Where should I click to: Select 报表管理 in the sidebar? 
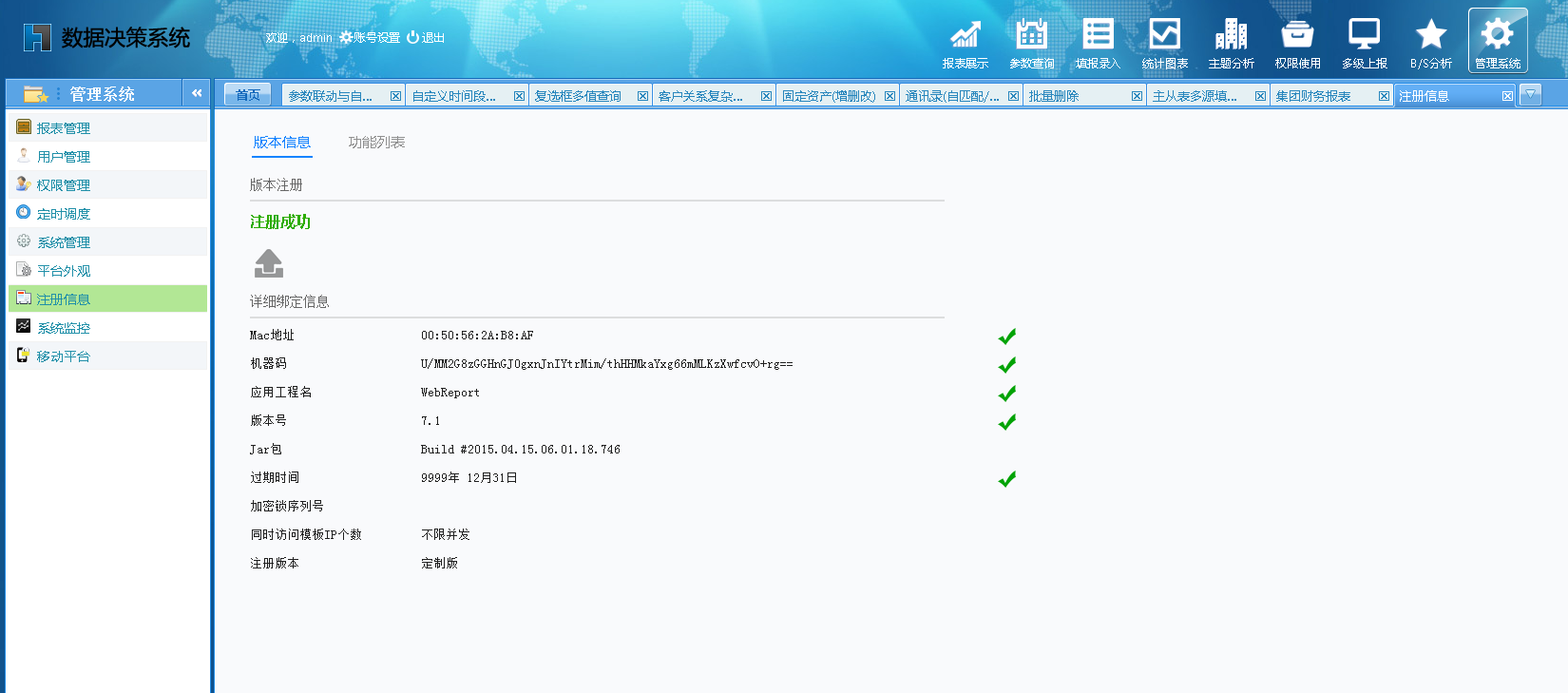[x=107, y=127]
